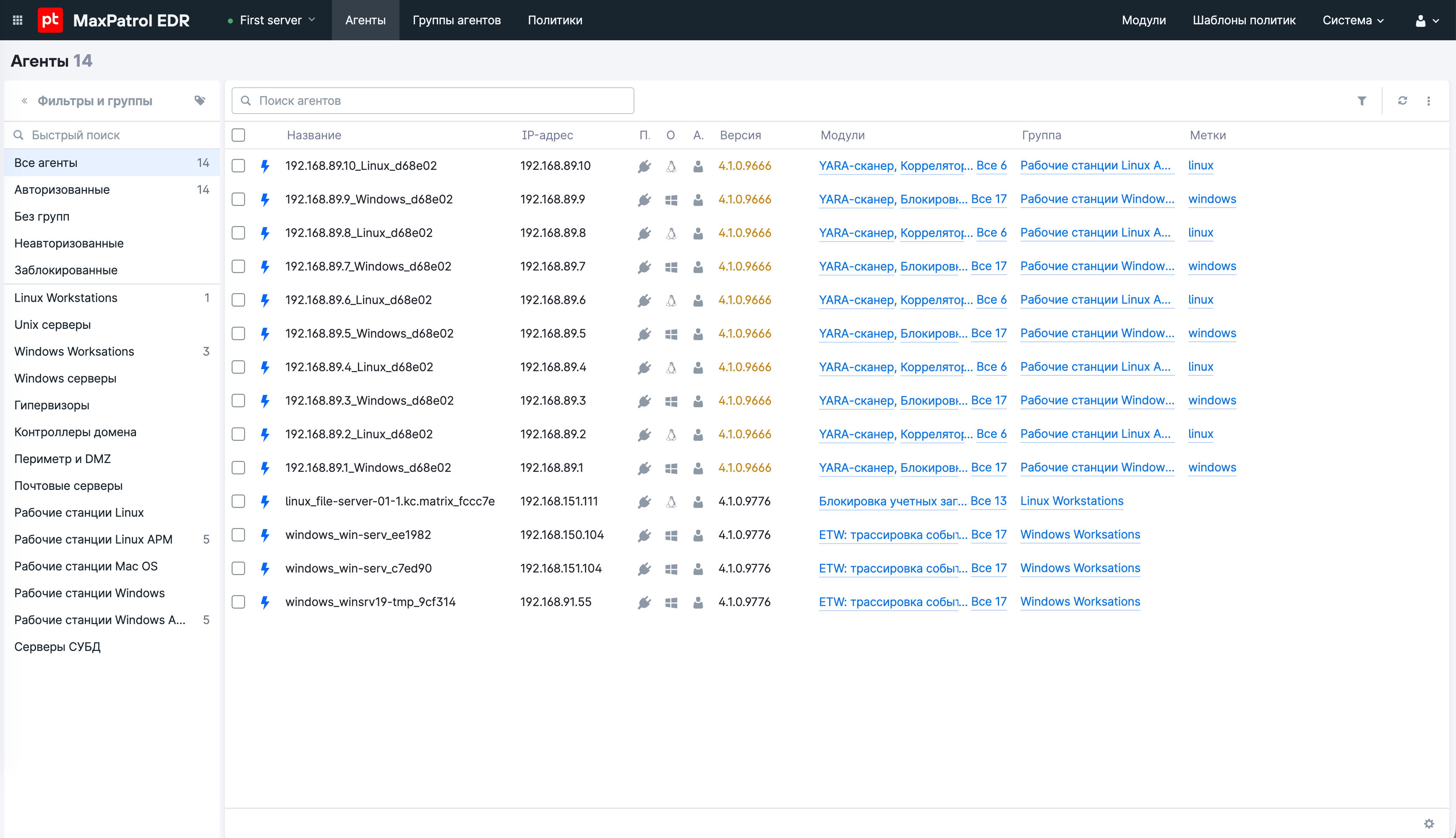Click the tags icon in filters panel
1456x838 pixels.
click(200, 101)
